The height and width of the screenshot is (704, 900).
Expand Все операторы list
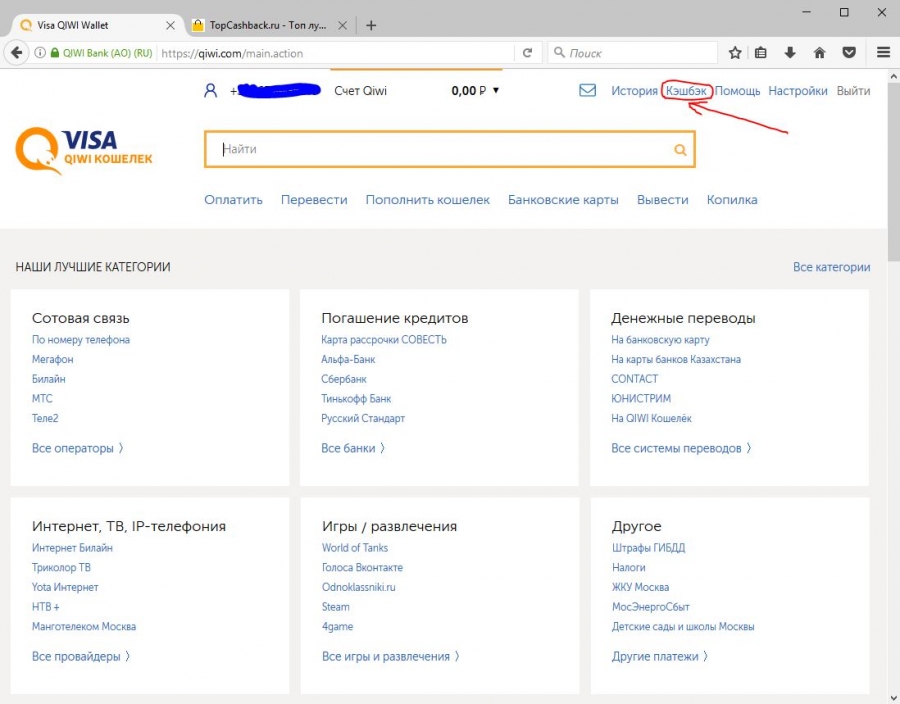[77, 448]
